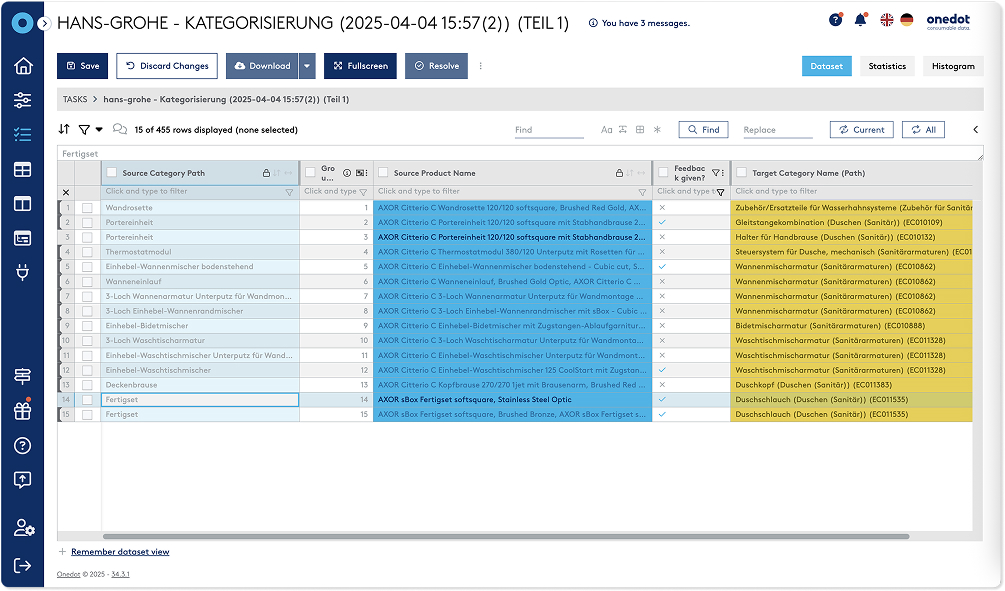Image resolution: width=1005 pixels, height=591 pixels.
Task: Click the Replace Current button
Action: 861,129
